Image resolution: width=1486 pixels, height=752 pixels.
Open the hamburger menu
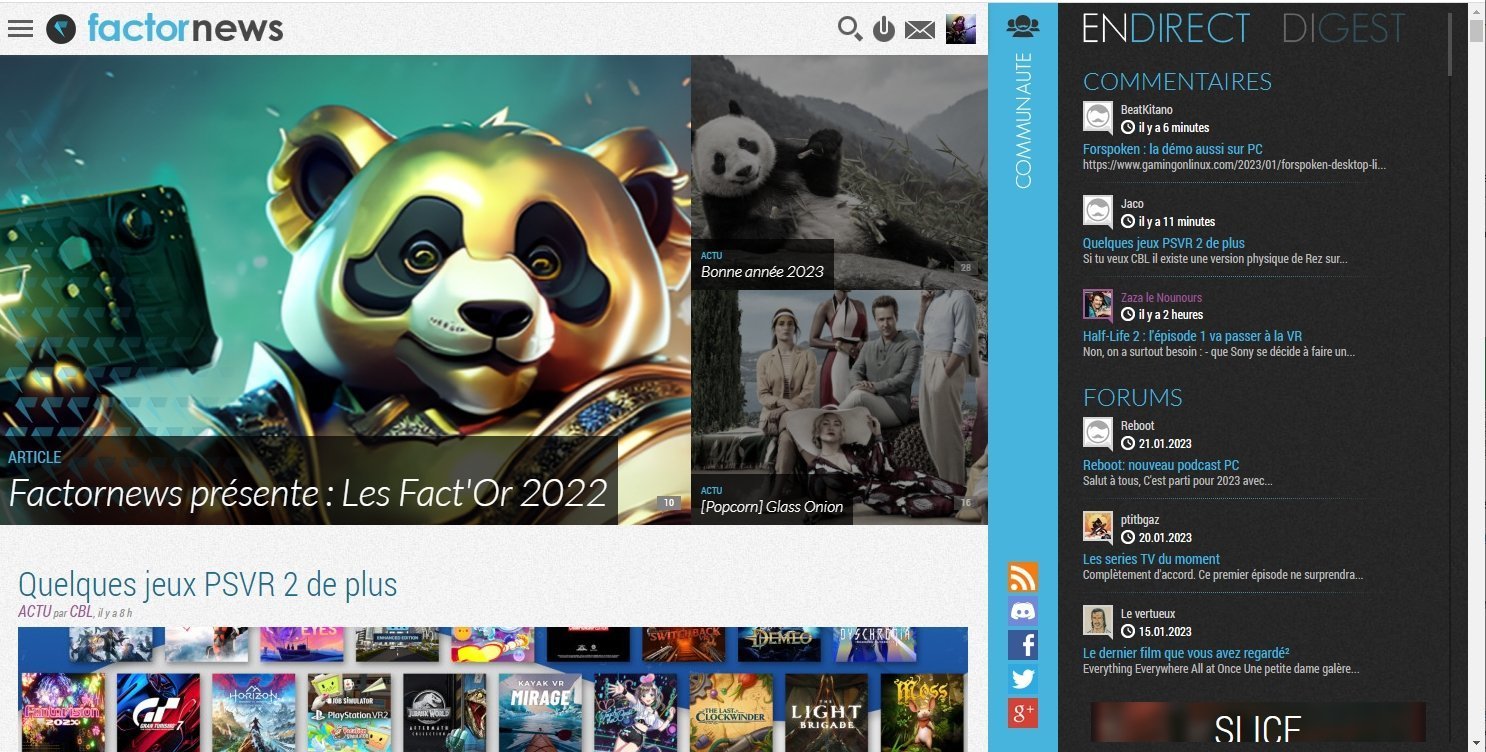coord(20,29)
